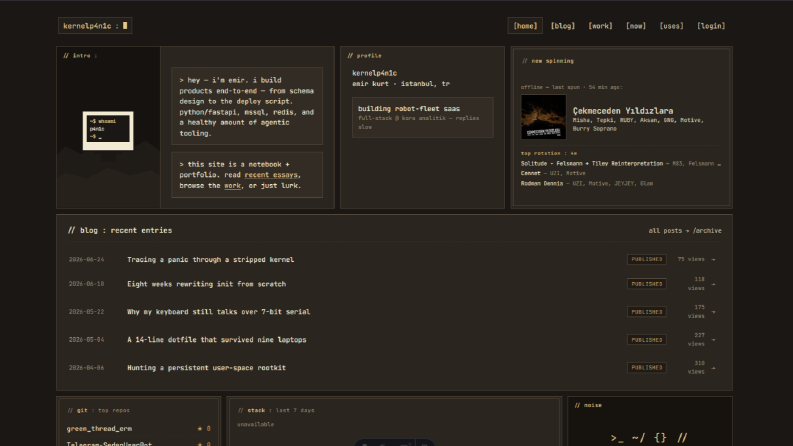
Task: Click the '// git : top repos' heading
Action: tap(98, 411)
